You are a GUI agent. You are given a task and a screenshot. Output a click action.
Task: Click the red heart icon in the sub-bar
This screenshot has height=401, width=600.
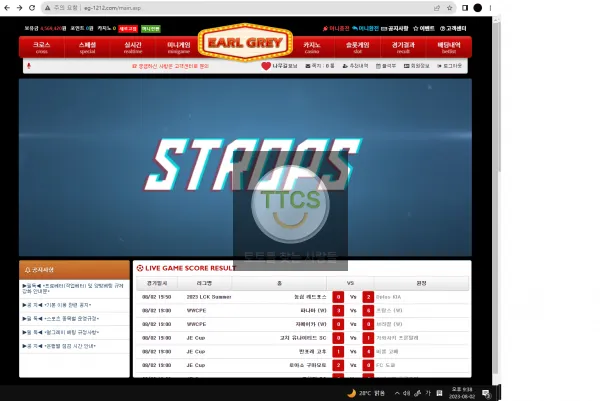[x=266, y=66]
